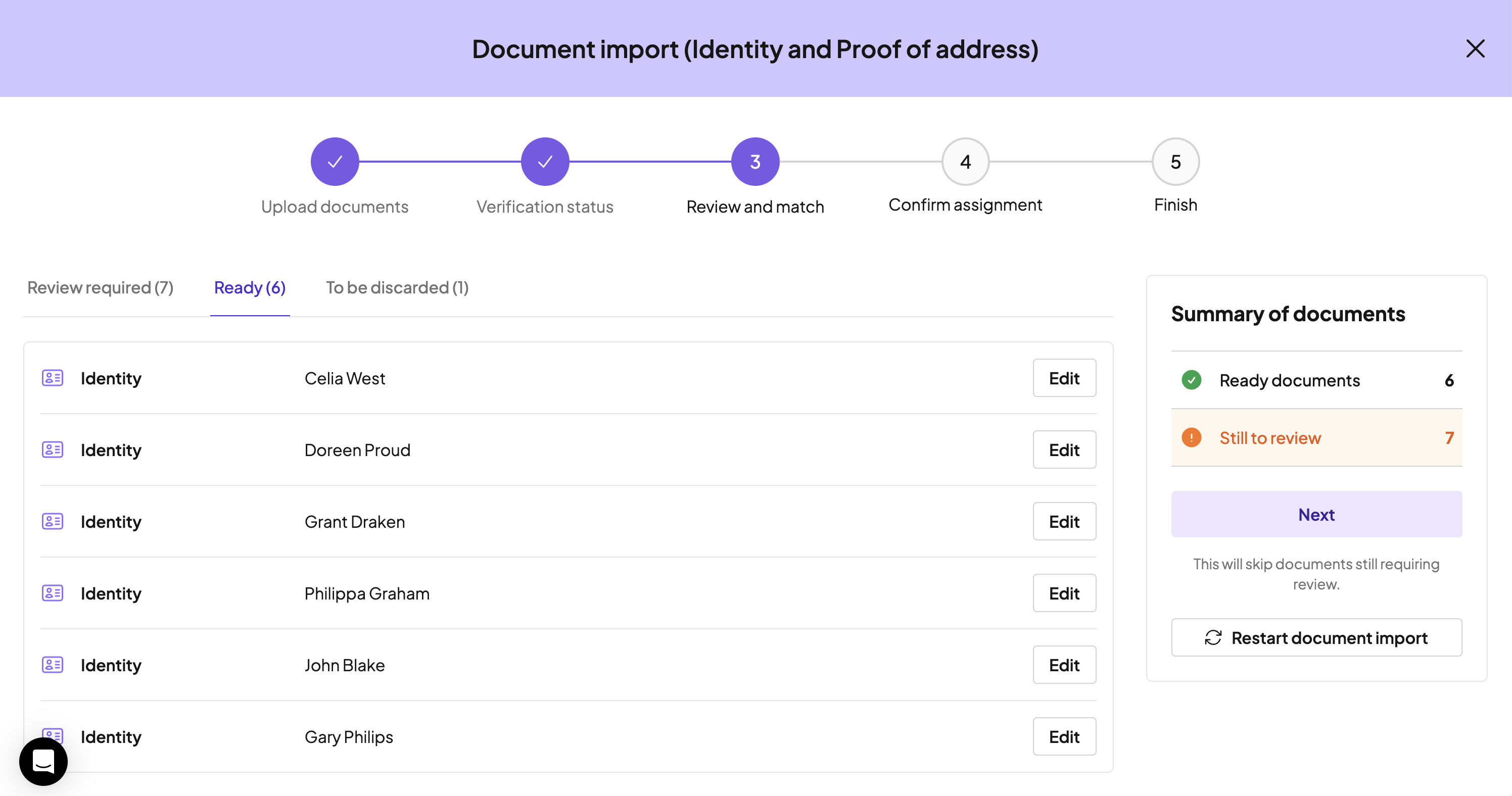Image resolution: width=1512 pixels, height=796 pixels.
Task: Jump to step 4 Confirm assignment
Action: [x=965, y=161]
